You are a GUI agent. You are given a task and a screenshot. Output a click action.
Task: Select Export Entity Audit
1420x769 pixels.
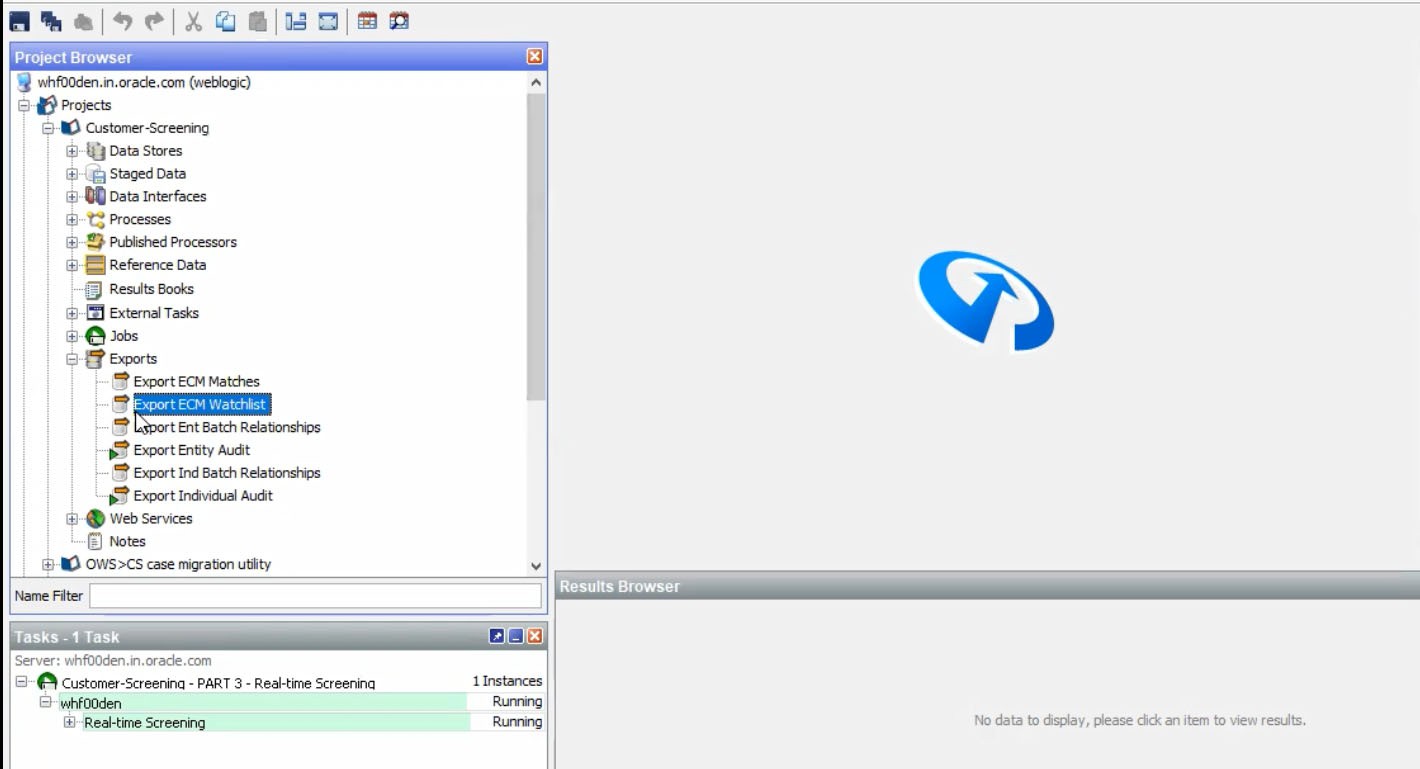point(192,450)
